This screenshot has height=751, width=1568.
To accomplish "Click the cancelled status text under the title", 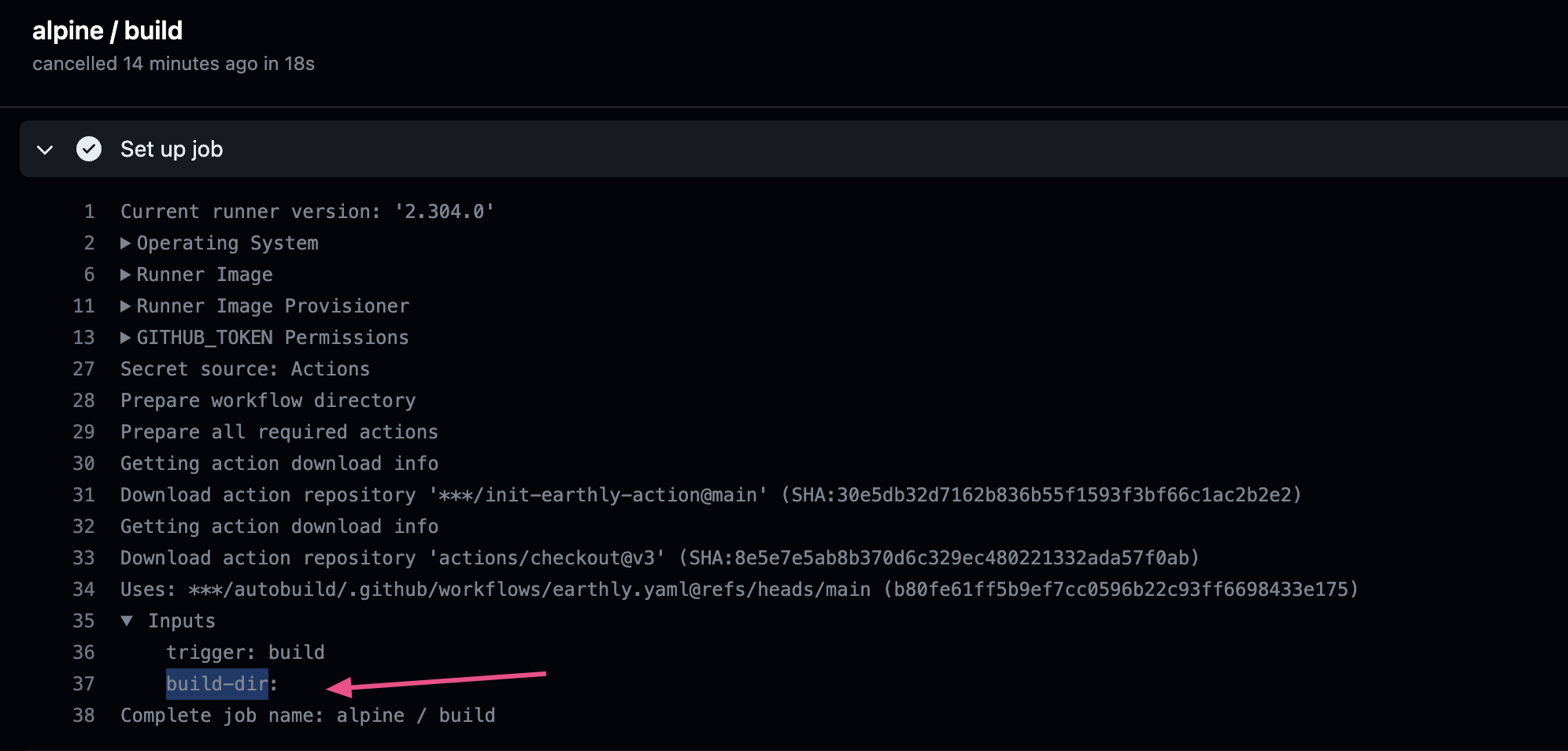I will click(174, 64).
